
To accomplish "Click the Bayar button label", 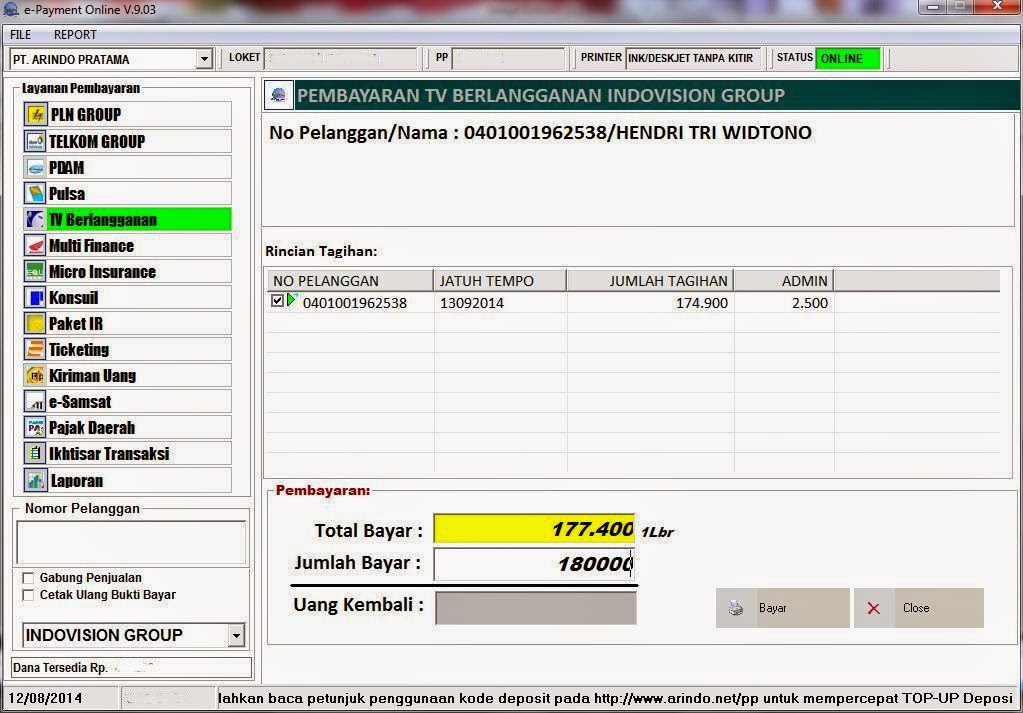I will pos(772,608).
